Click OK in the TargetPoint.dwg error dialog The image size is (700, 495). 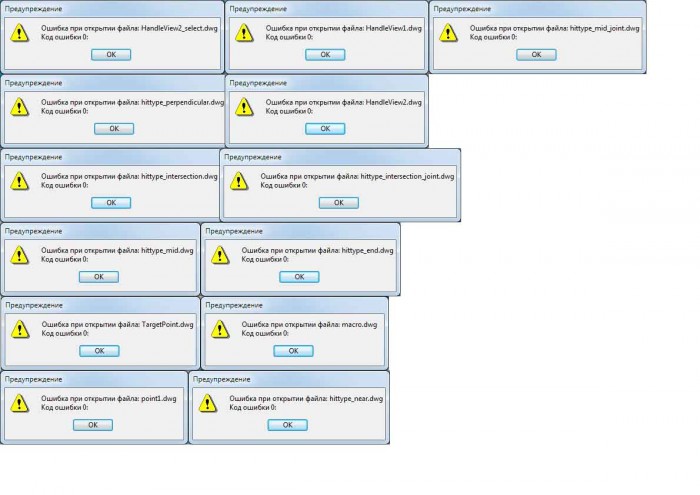click(99, 351)
